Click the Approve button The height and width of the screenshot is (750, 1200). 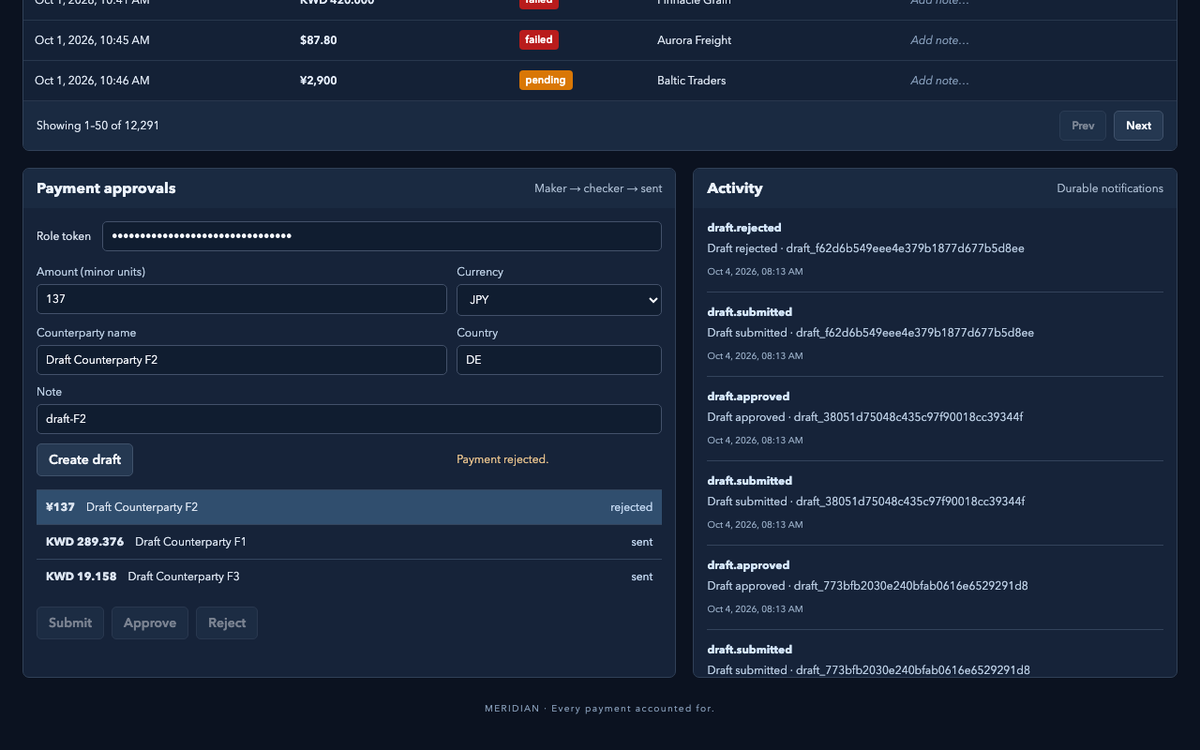(x=150, y=623)
